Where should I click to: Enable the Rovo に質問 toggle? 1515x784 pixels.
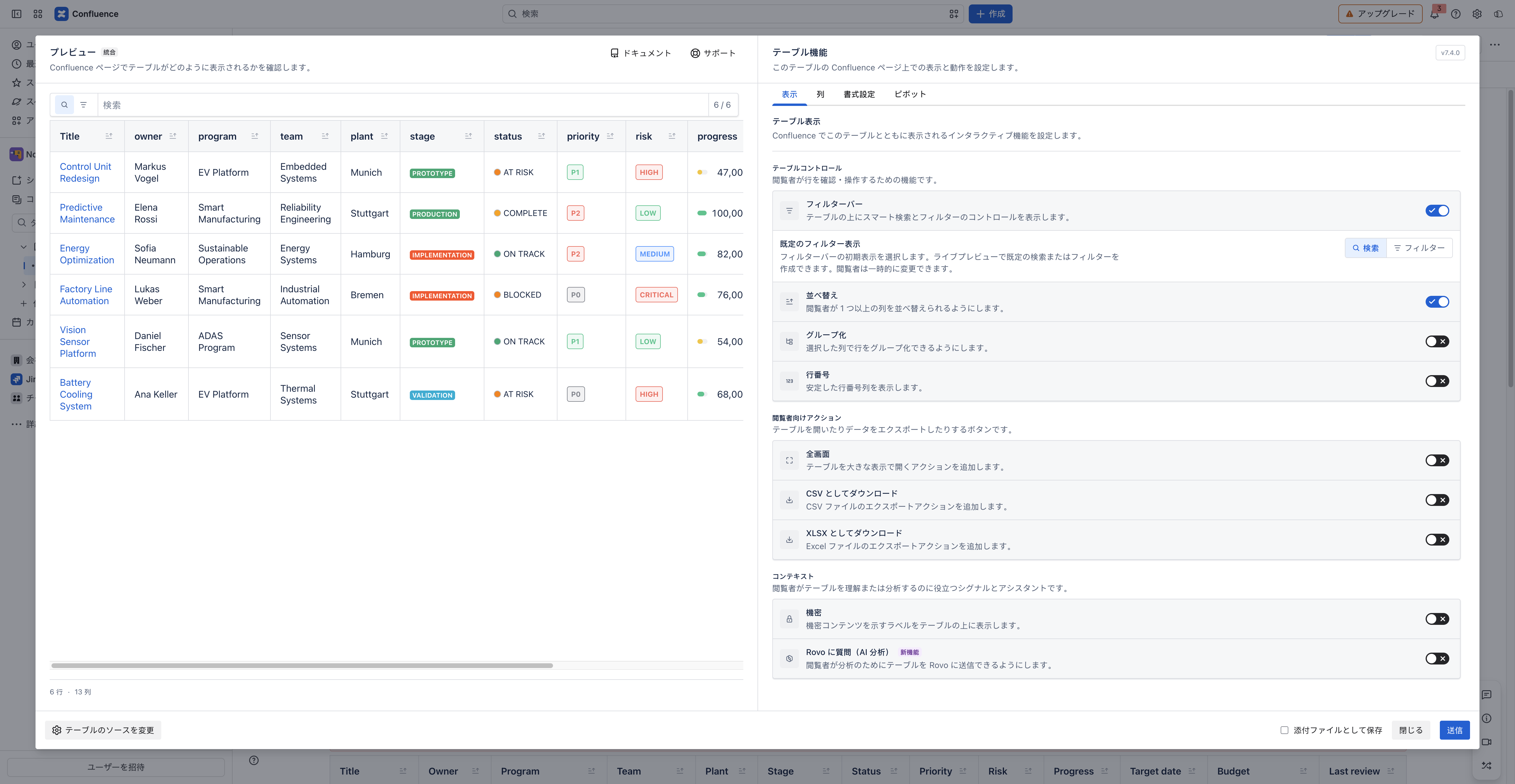coord(1437,659)
